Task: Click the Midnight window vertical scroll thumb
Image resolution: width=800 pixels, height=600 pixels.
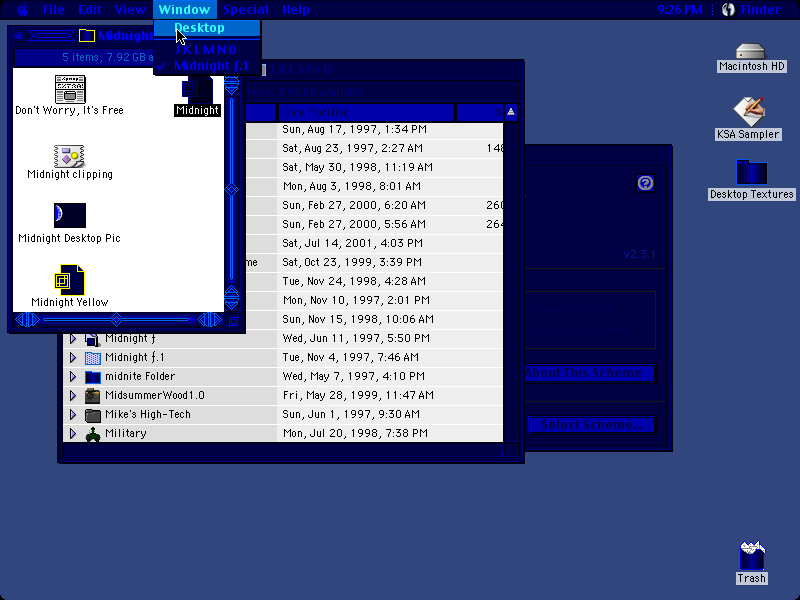Action: tap(232, 190)
